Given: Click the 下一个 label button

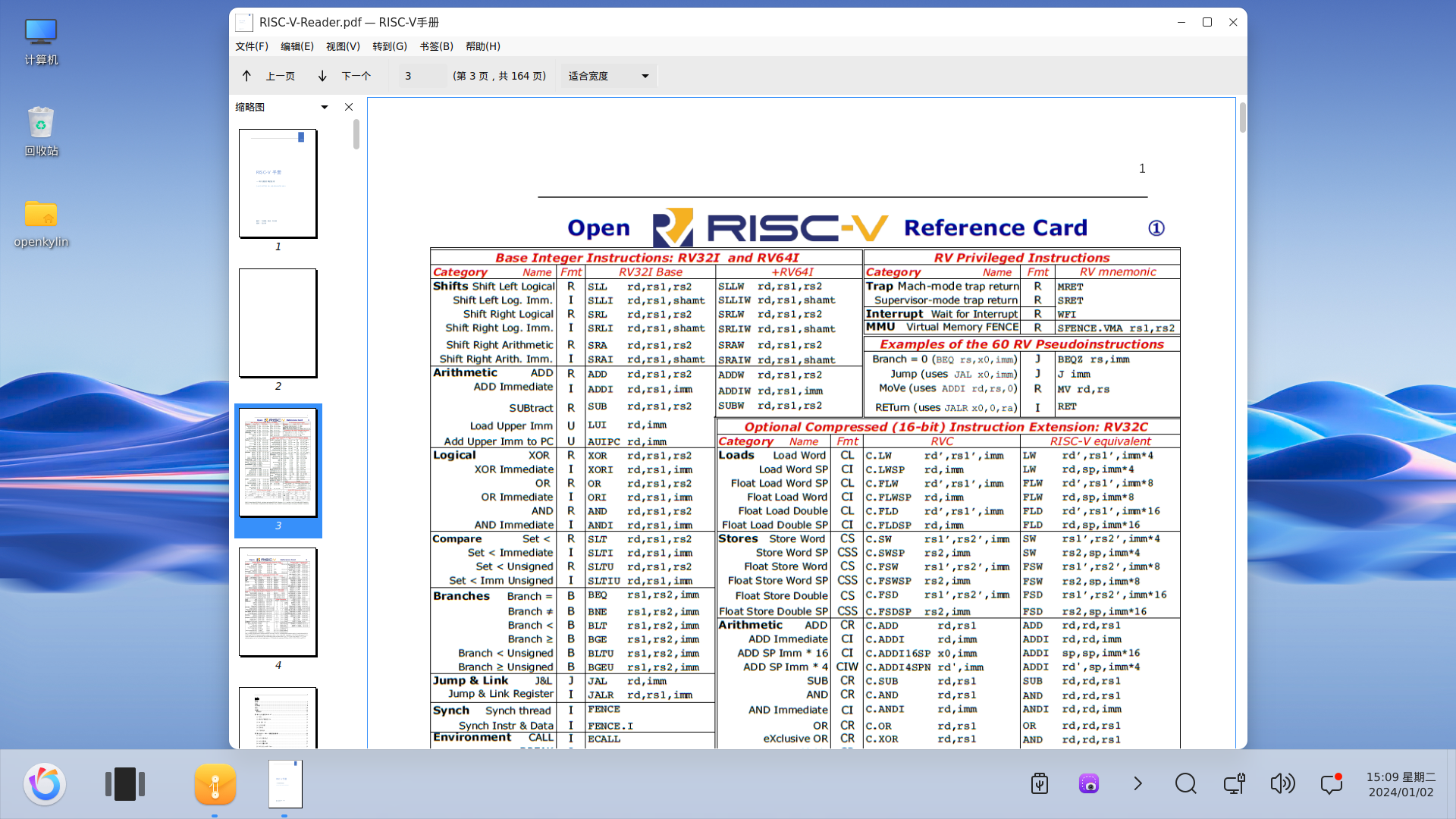Looking at the screenshot, I should 356,76.
